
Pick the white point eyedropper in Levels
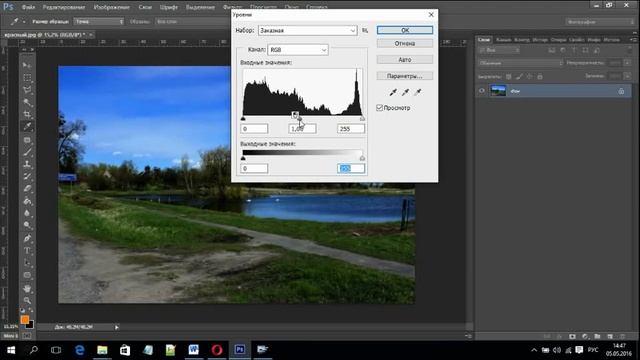click(x=418, y=92)
